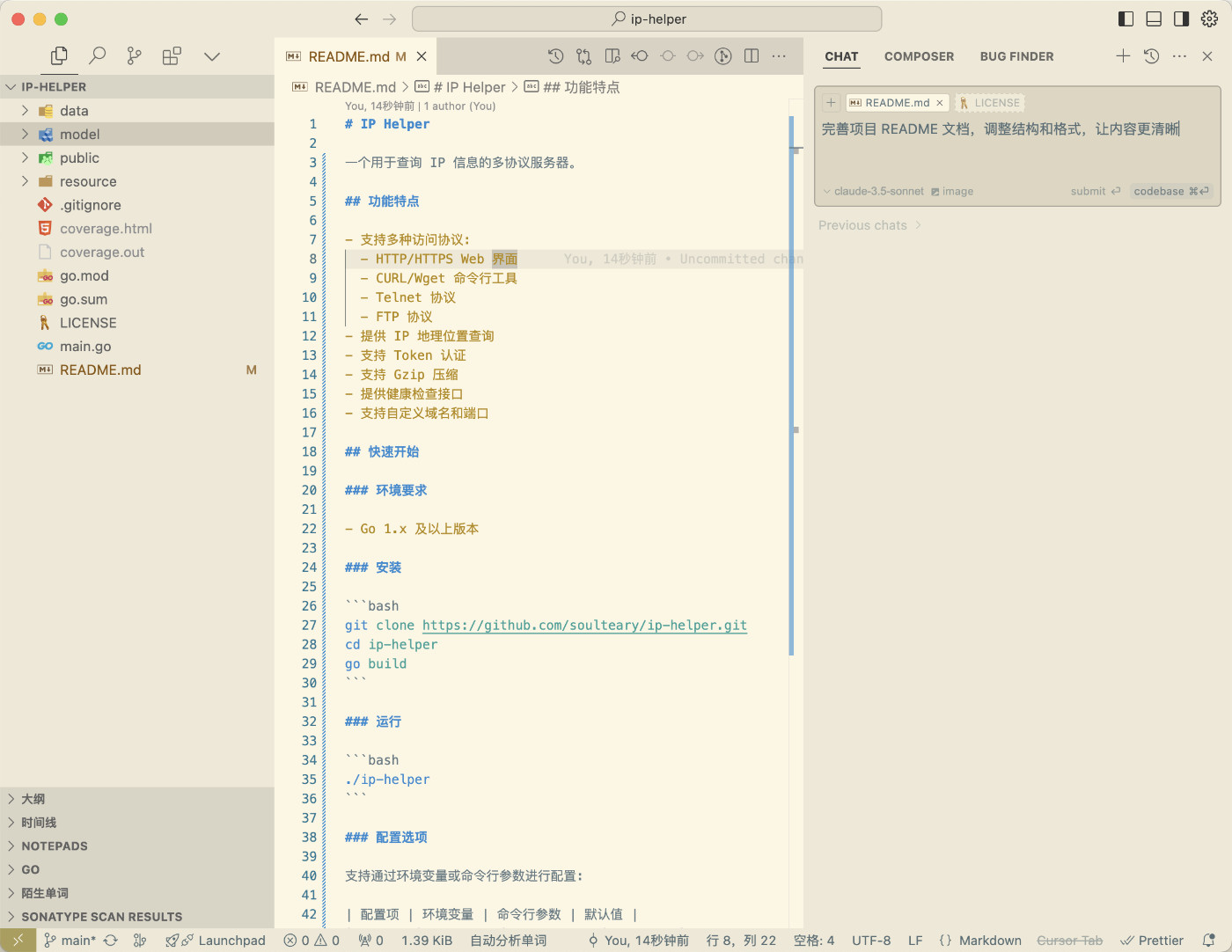Expand the resource folder
Viewport: 1232px width, 952px height.
pos(137,182)
